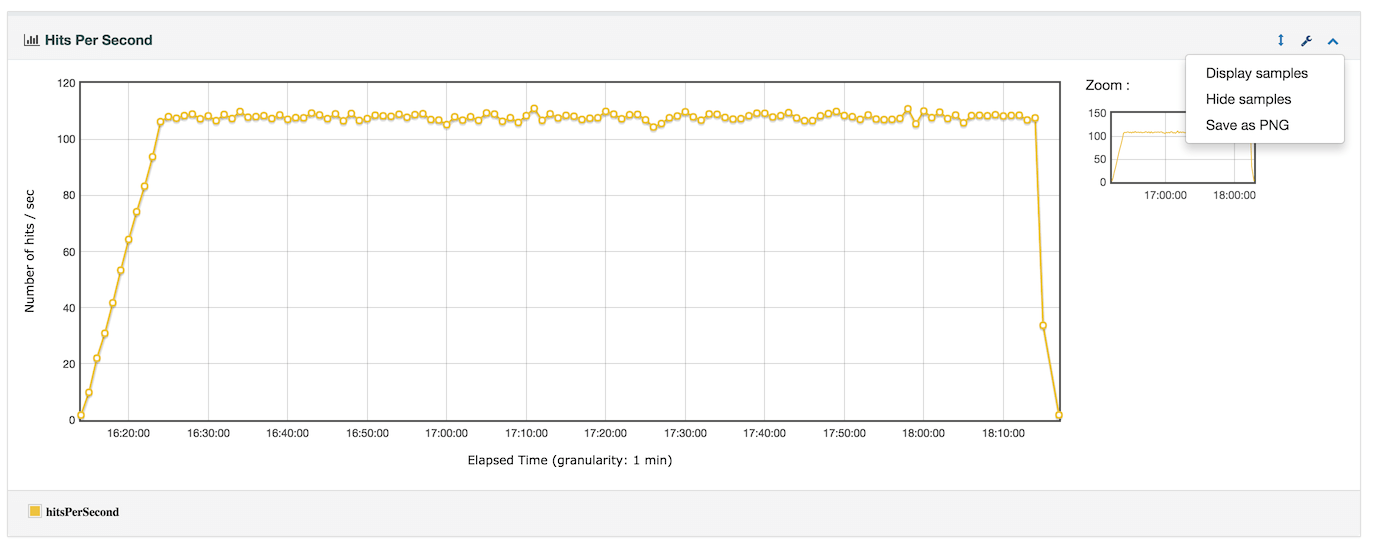Click the data point near 33 hits on drop
The width and height of the screenshot is (1375, 552).
click(1043, 325)
